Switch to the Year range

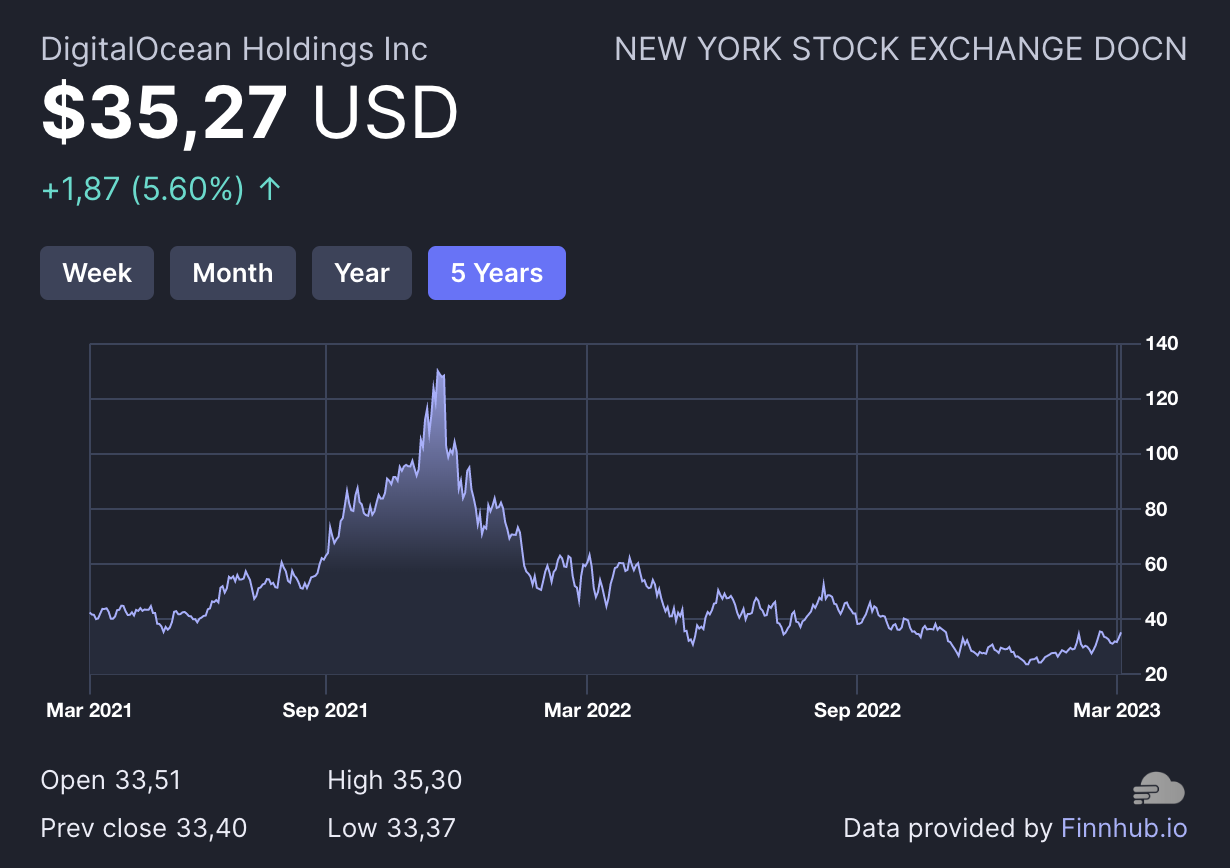tap(362, 273)
